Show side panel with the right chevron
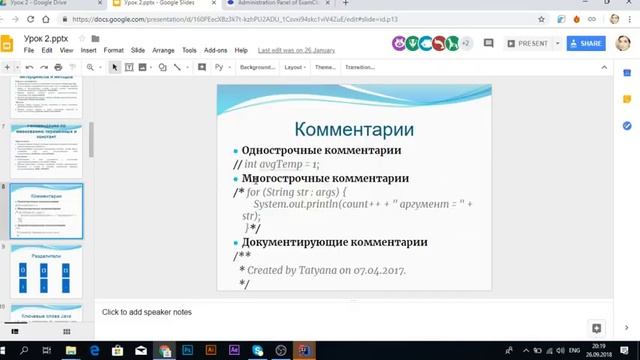Image resolution: width=640 pixels, height=360 pixels. (627, 328)
